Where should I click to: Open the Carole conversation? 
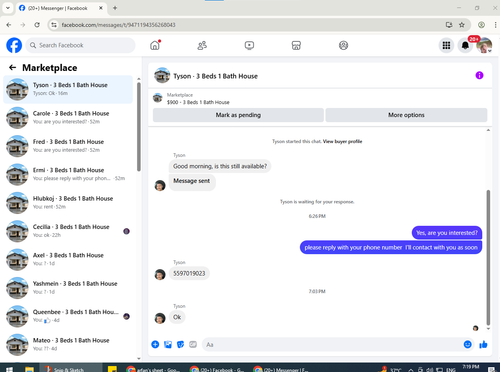point(68,117)
